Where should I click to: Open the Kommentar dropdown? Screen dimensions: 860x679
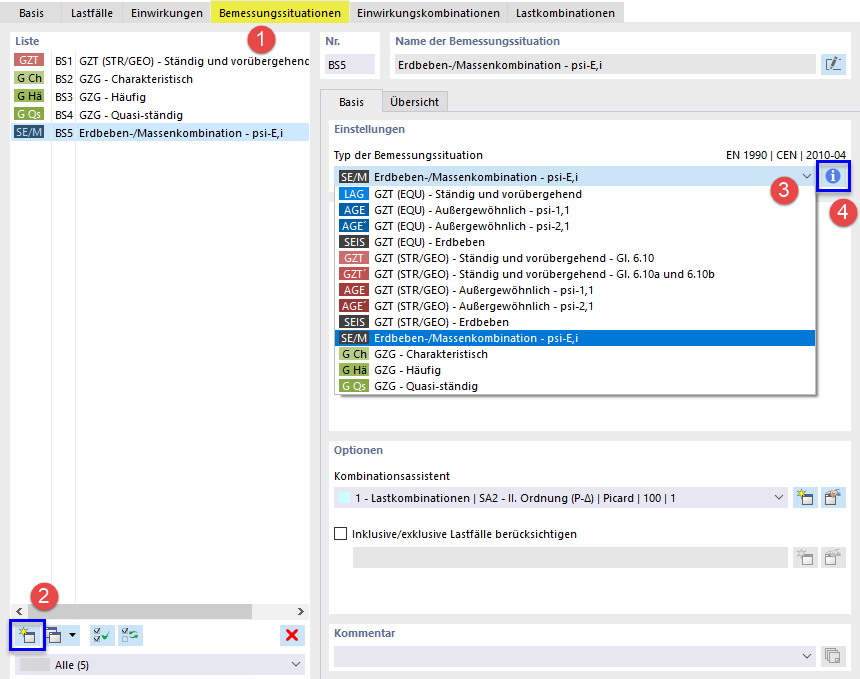[x=806, y=656]
